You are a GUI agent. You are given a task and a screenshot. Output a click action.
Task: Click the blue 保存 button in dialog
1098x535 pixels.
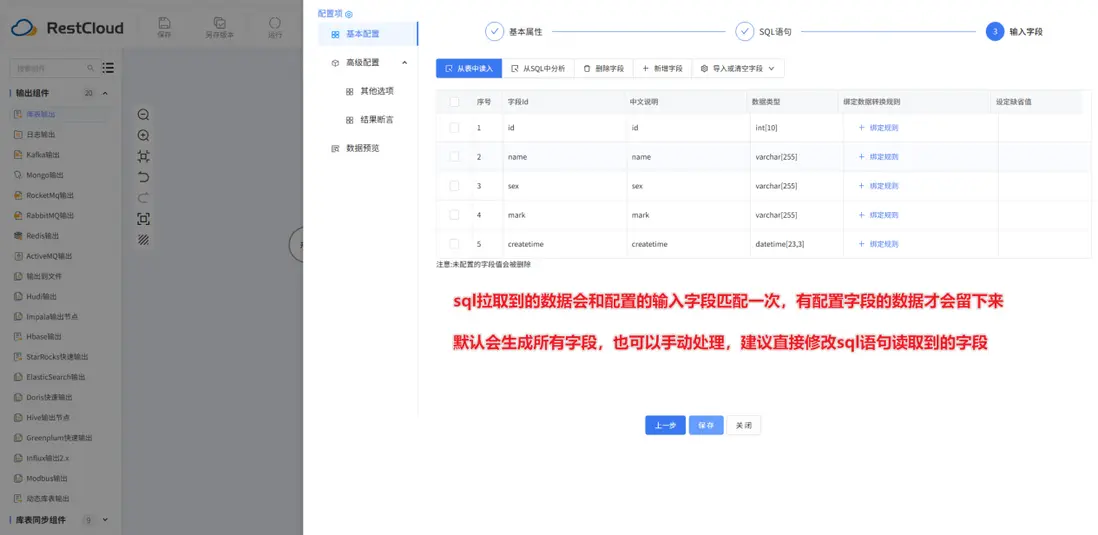click(706, 425)
